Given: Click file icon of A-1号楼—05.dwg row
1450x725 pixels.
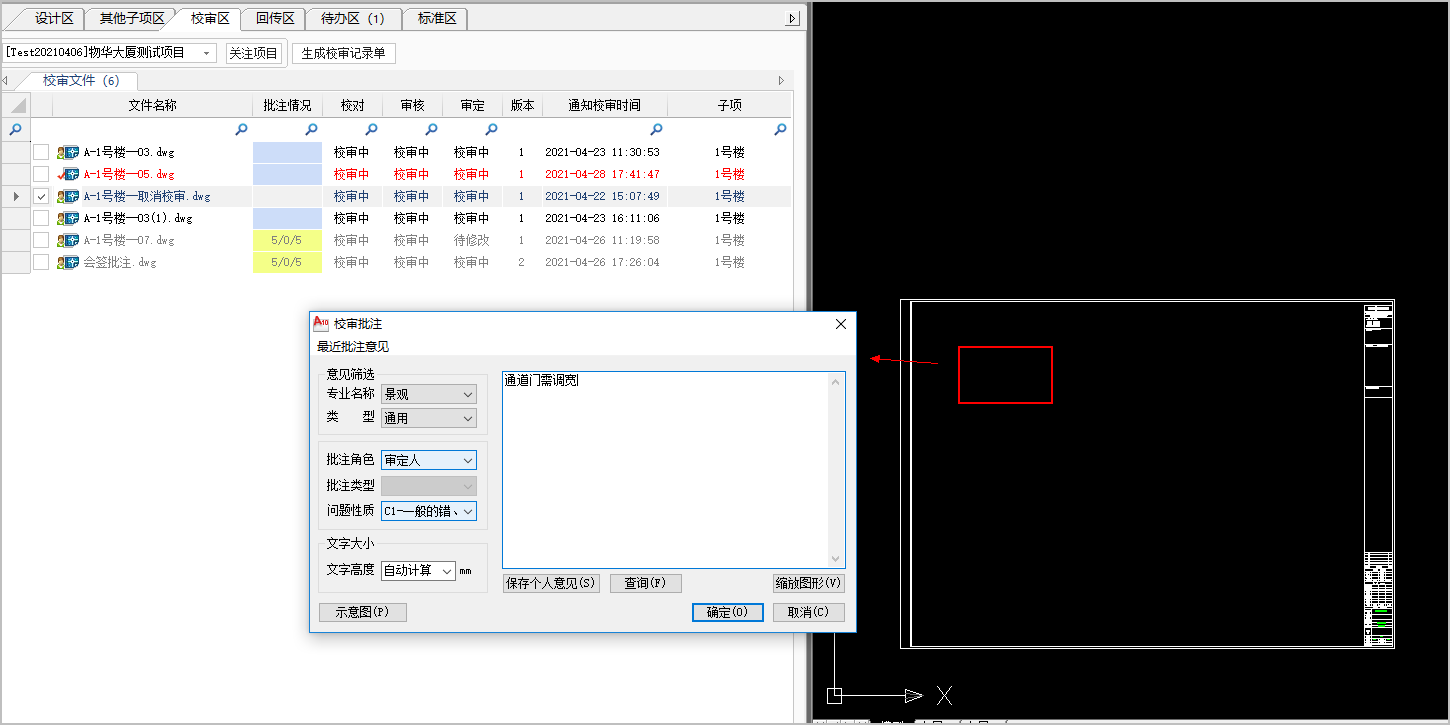Looking at the screenshot, I should [x=68, y=175].
